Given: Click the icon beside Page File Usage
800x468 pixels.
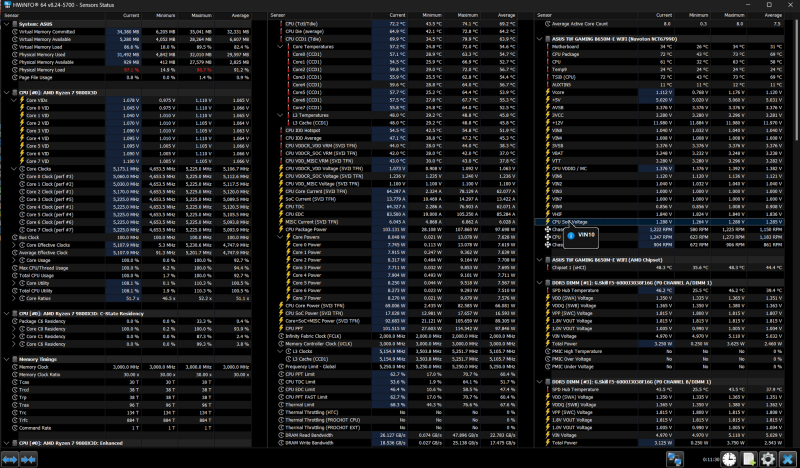Looking at the screenshot, I should tap(15, 78).
